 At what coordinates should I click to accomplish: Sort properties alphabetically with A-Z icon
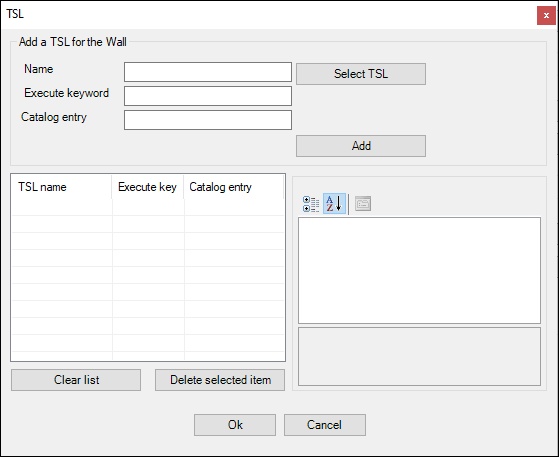334,204
